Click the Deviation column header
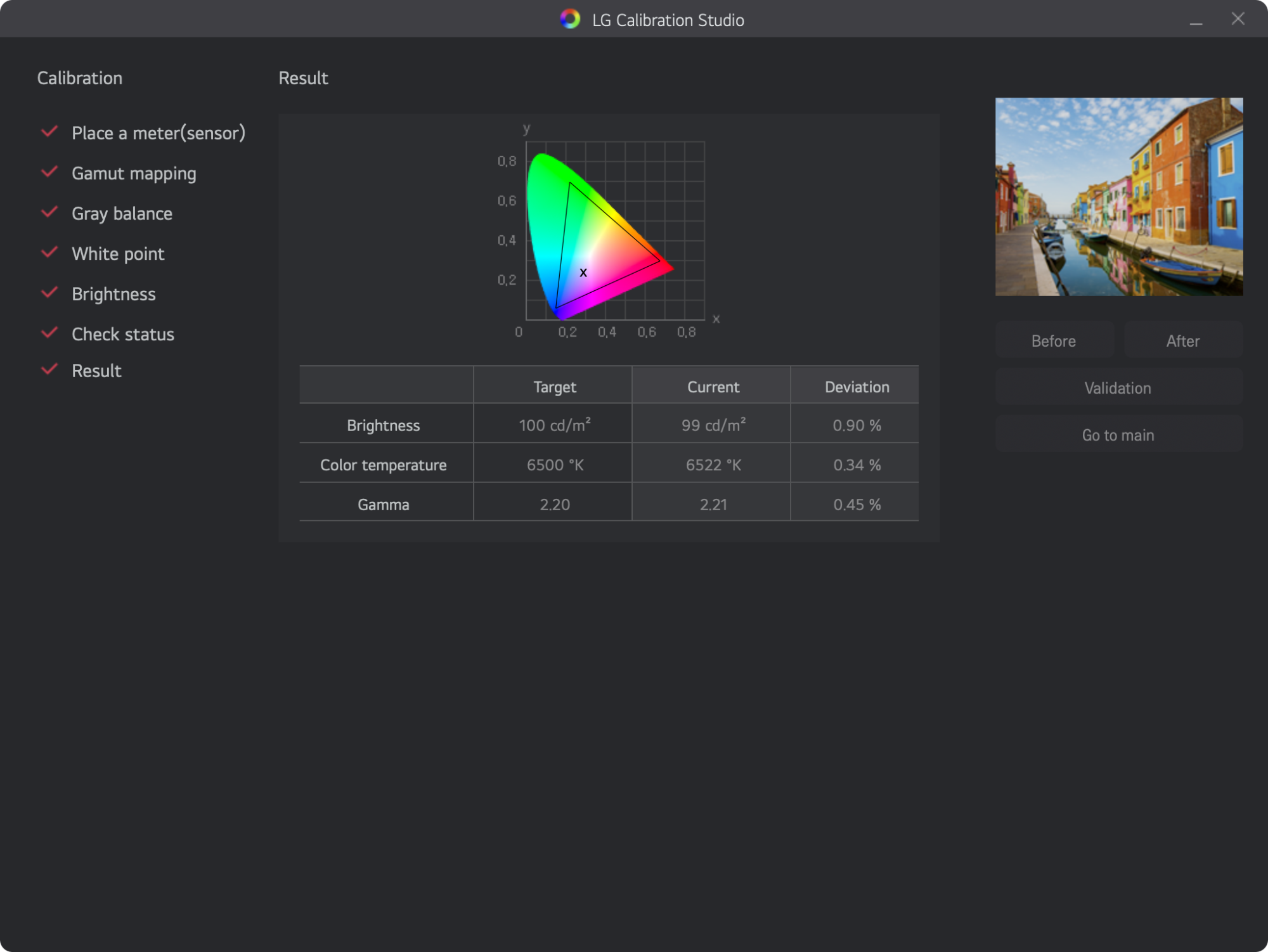 point(857,387)
